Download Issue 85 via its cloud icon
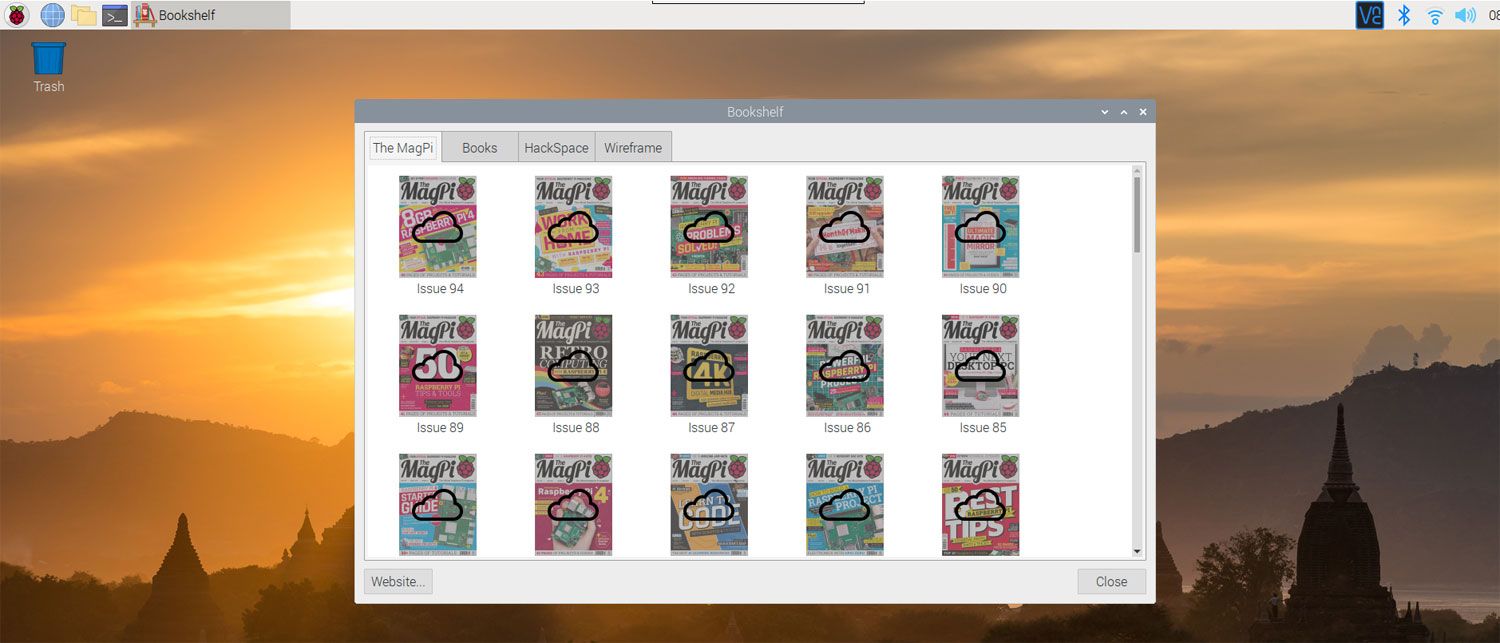Viewport: 1500px width, 643px height. (980, 366)
